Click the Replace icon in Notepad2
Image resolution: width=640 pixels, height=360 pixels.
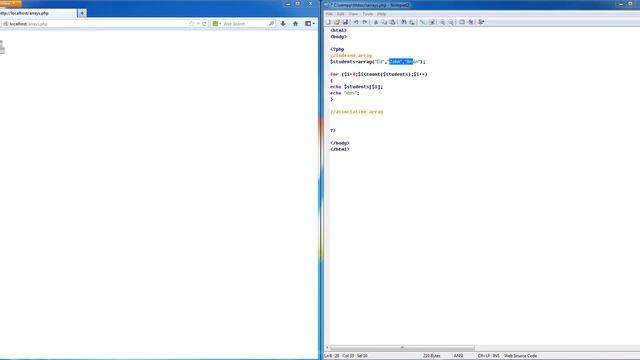tap(412, 22)
